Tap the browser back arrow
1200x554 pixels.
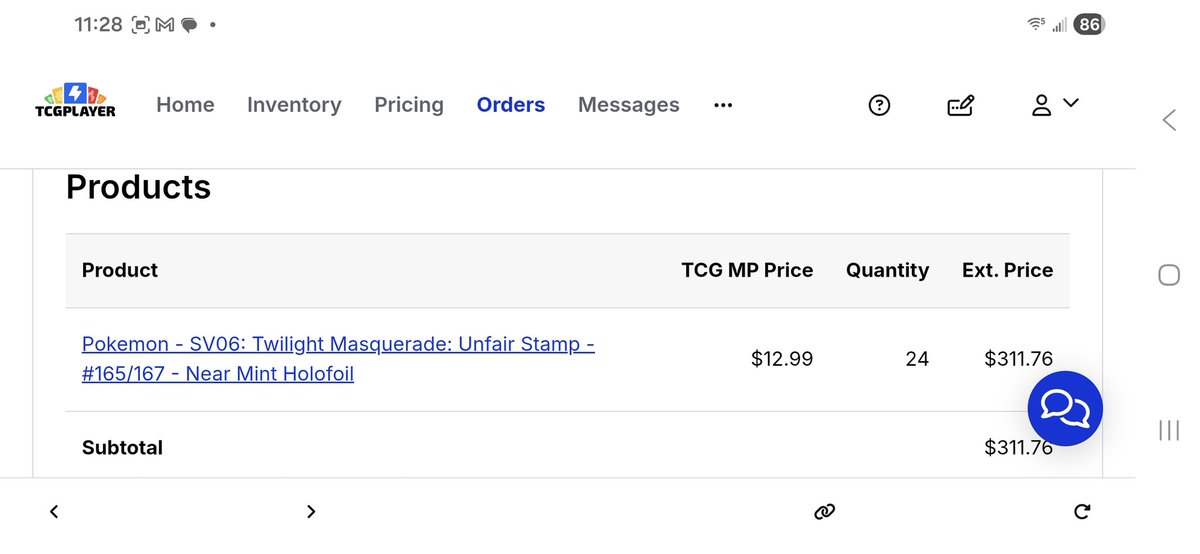(x=54, y=512)
